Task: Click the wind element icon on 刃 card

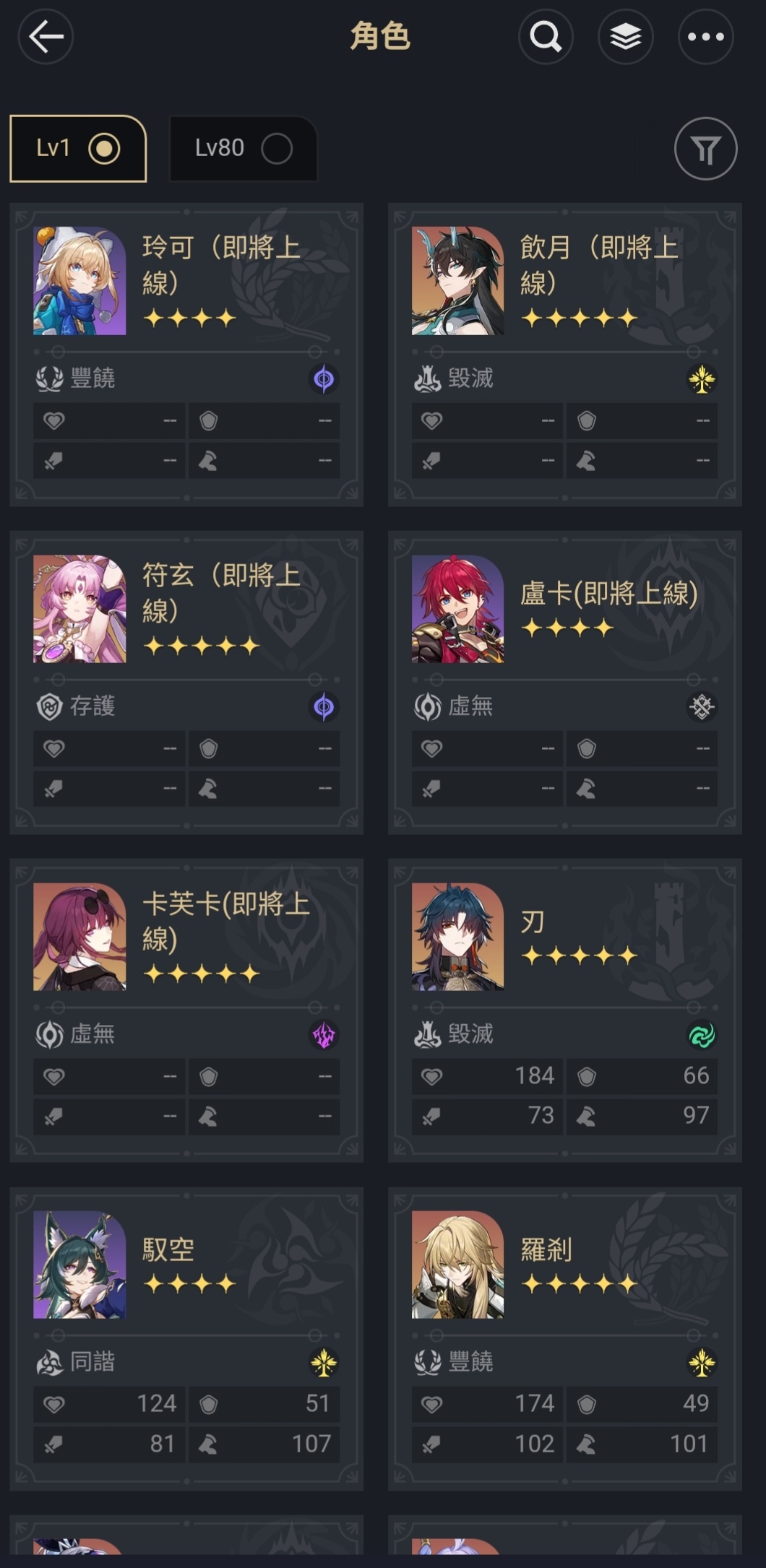Action: pyautogui.click(x=701, y=1035)
